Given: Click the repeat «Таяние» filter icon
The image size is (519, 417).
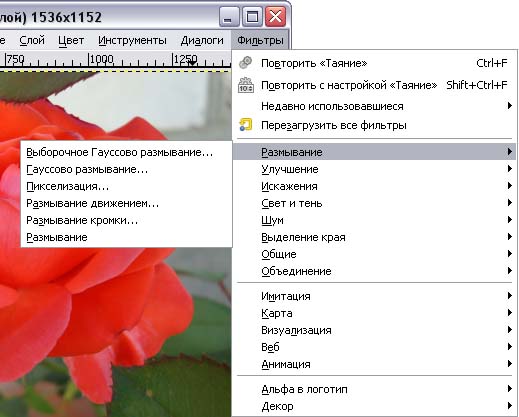Looking at the screenshot, I should [246, 63].
